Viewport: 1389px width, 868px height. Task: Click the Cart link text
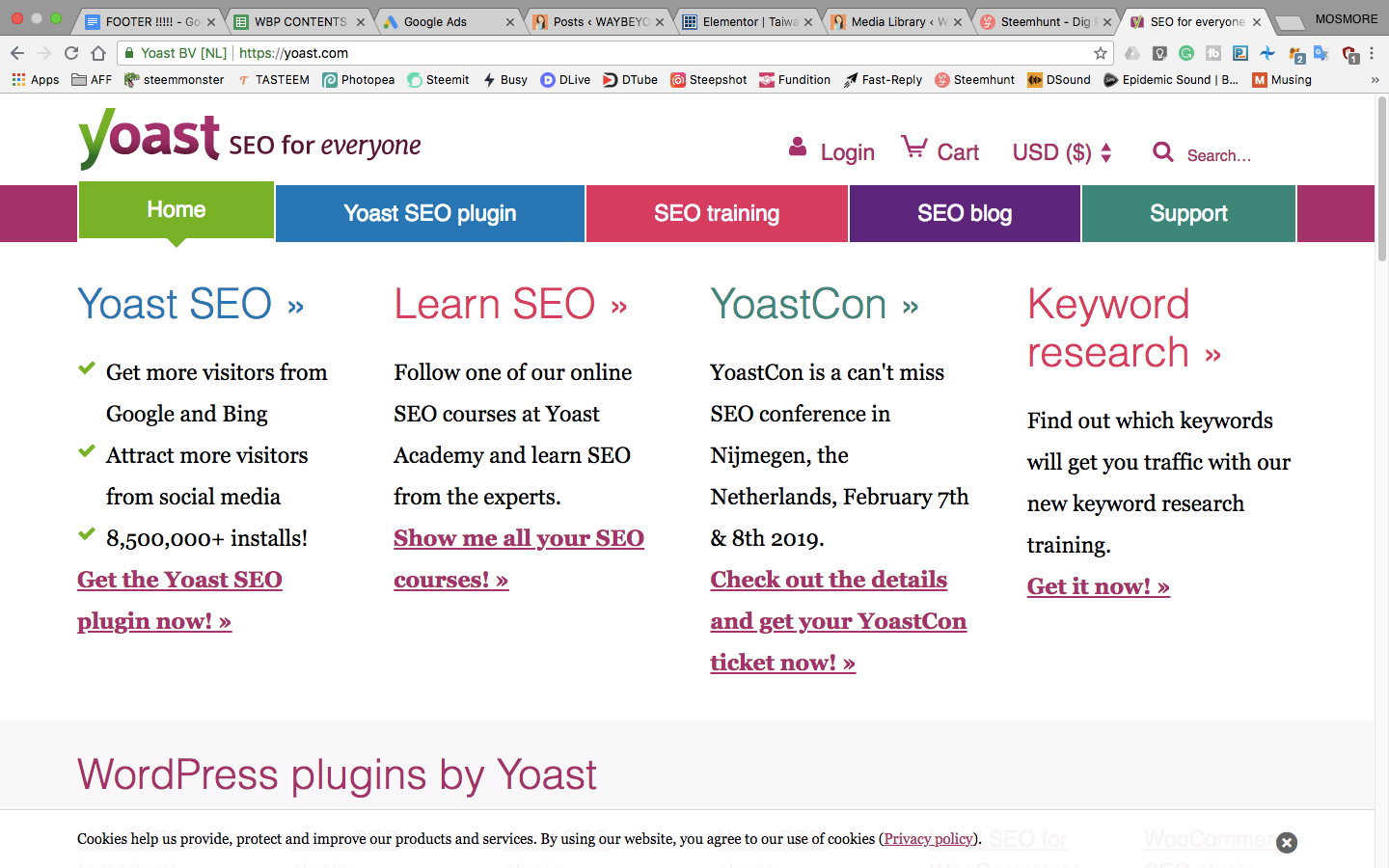tap(958, 152)
